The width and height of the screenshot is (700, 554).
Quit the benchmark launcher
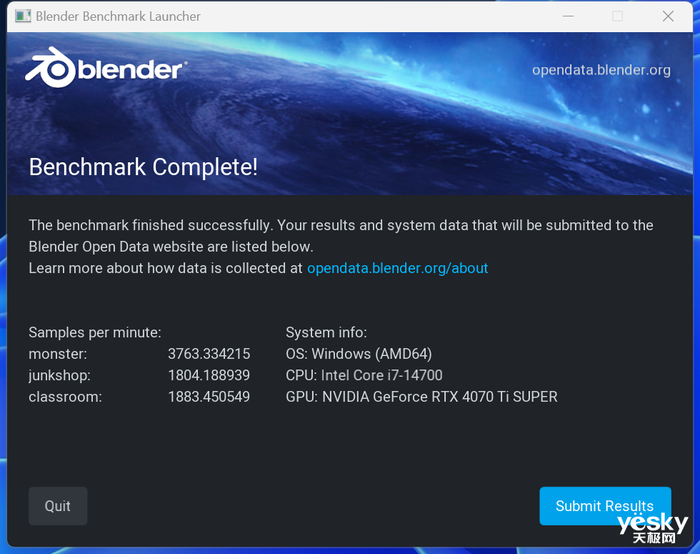[58, 506]
